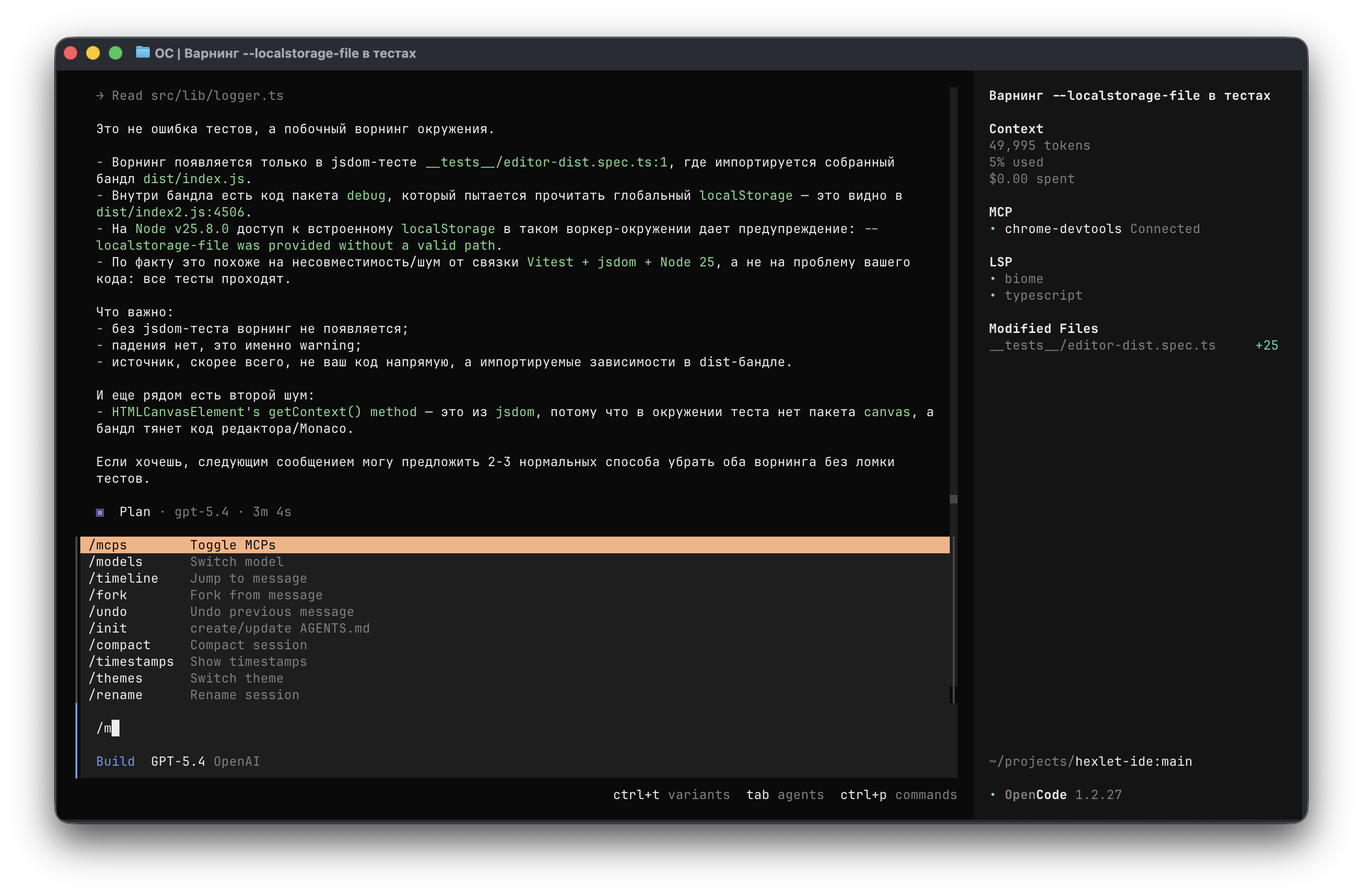Image resolution: width=1363 pixels, height=896 pixels.
Task: Click the bullet icon beside chrome-devtools in MCP panel
Action: (x=994, y=229)
